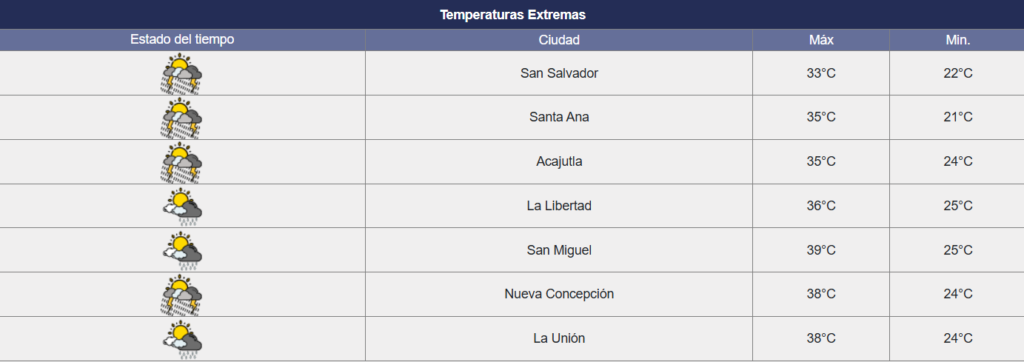Image resolution: width=1024 pixels, height=362 pixels.
Task: Select the La Unión city cell
Action: [x=559, y=338]
